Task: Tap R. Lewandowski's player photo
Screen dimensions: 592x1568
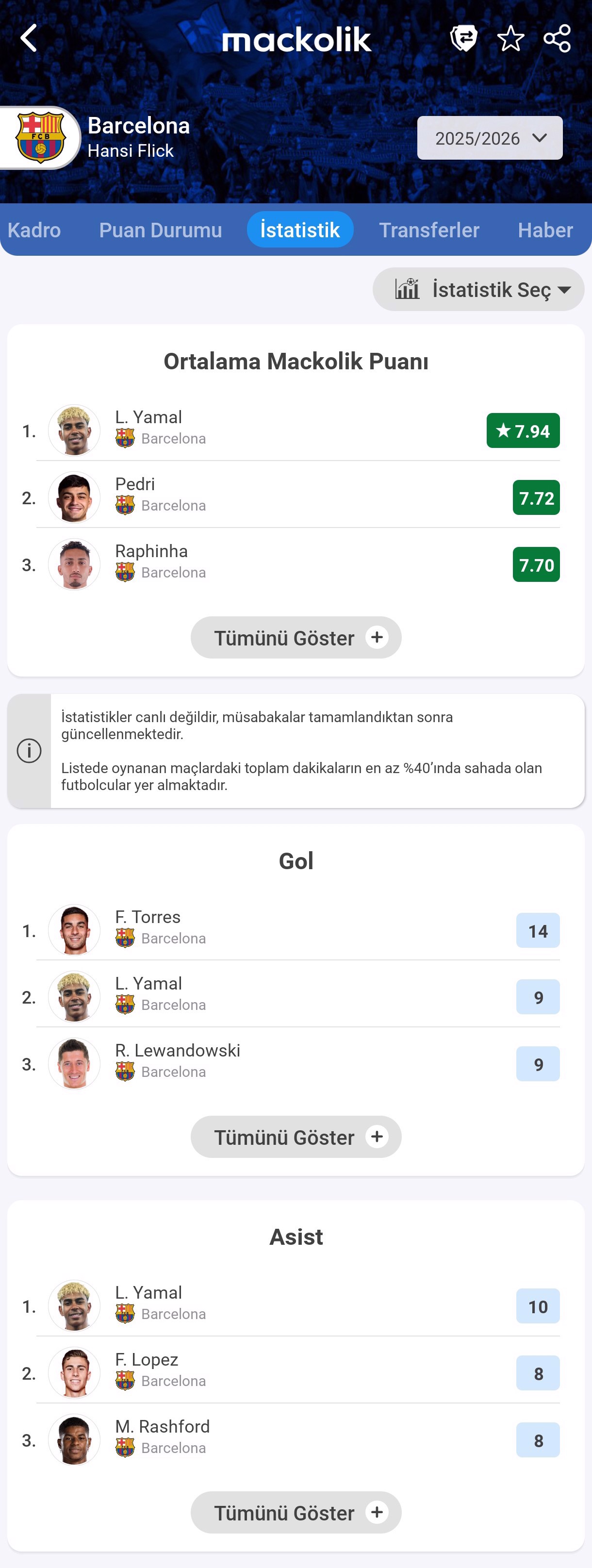Action: point(74,1063)
